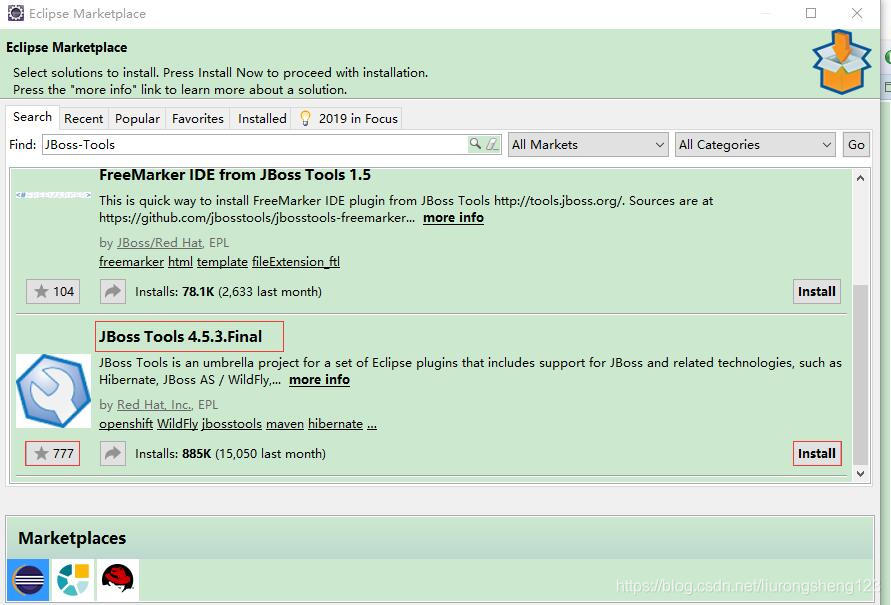Select the middle teal-yellow marketplace icon

pos(73,579)
